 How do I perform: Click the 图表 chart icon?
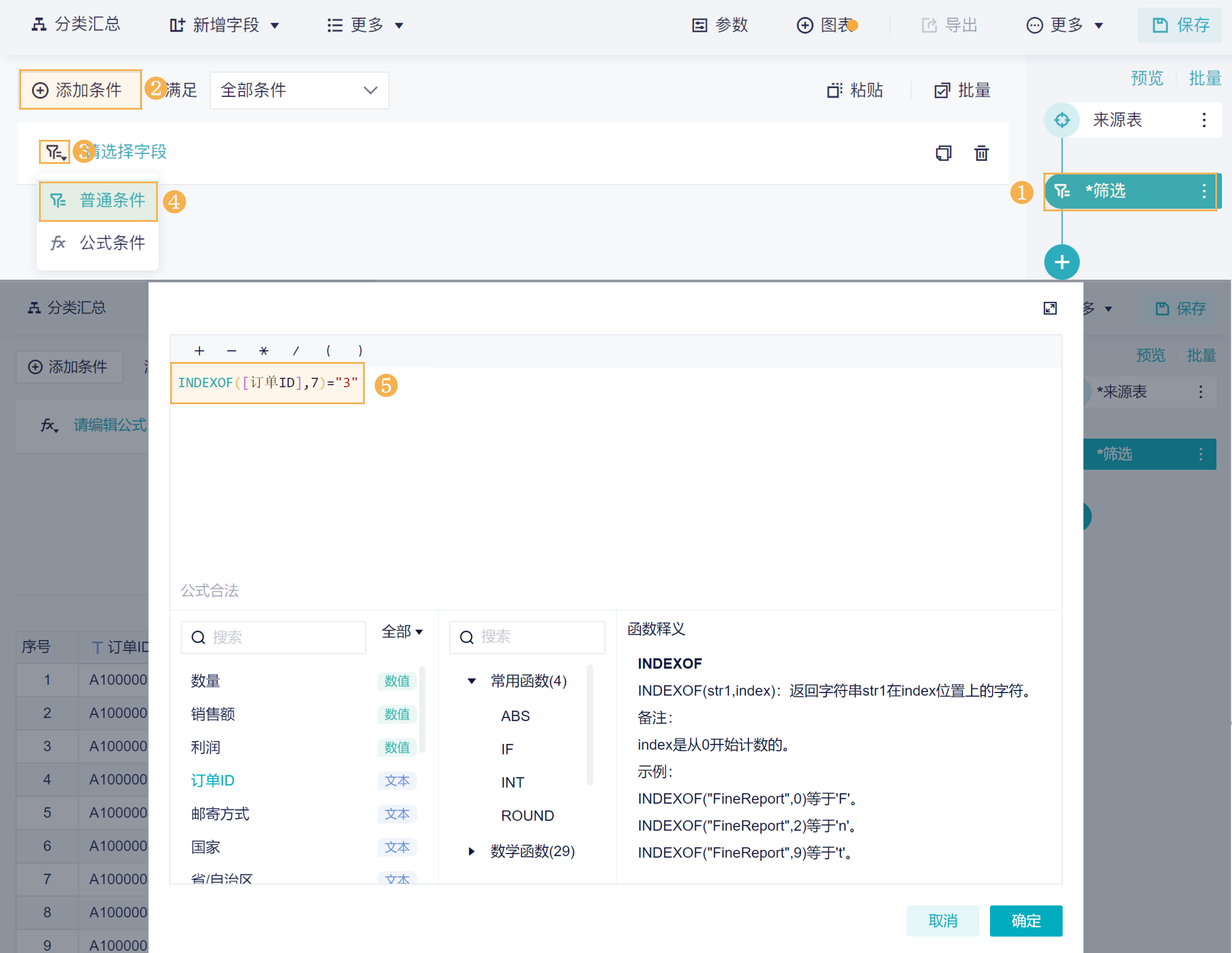pos(805,25)
